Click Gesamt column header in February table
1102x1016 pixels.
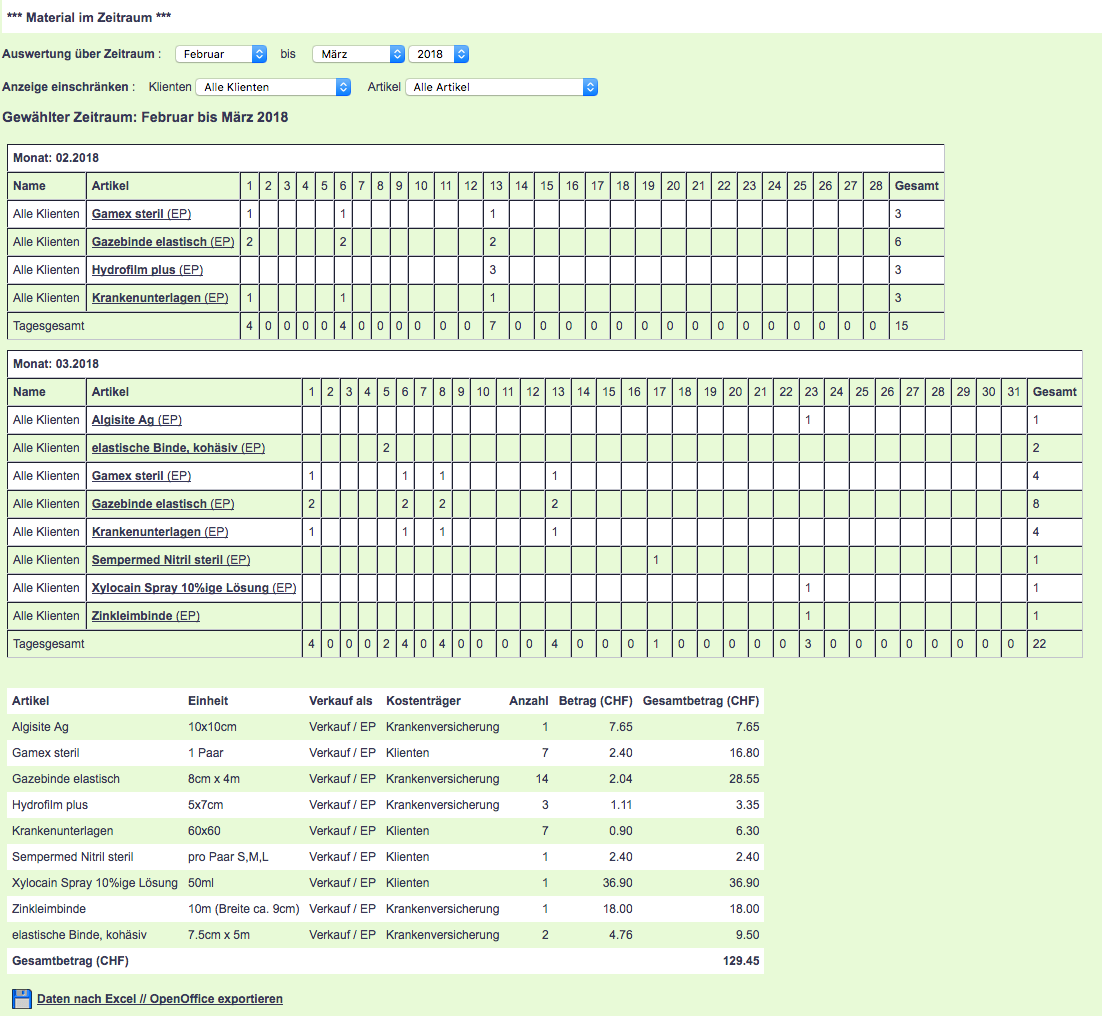(x=916, y=186)
